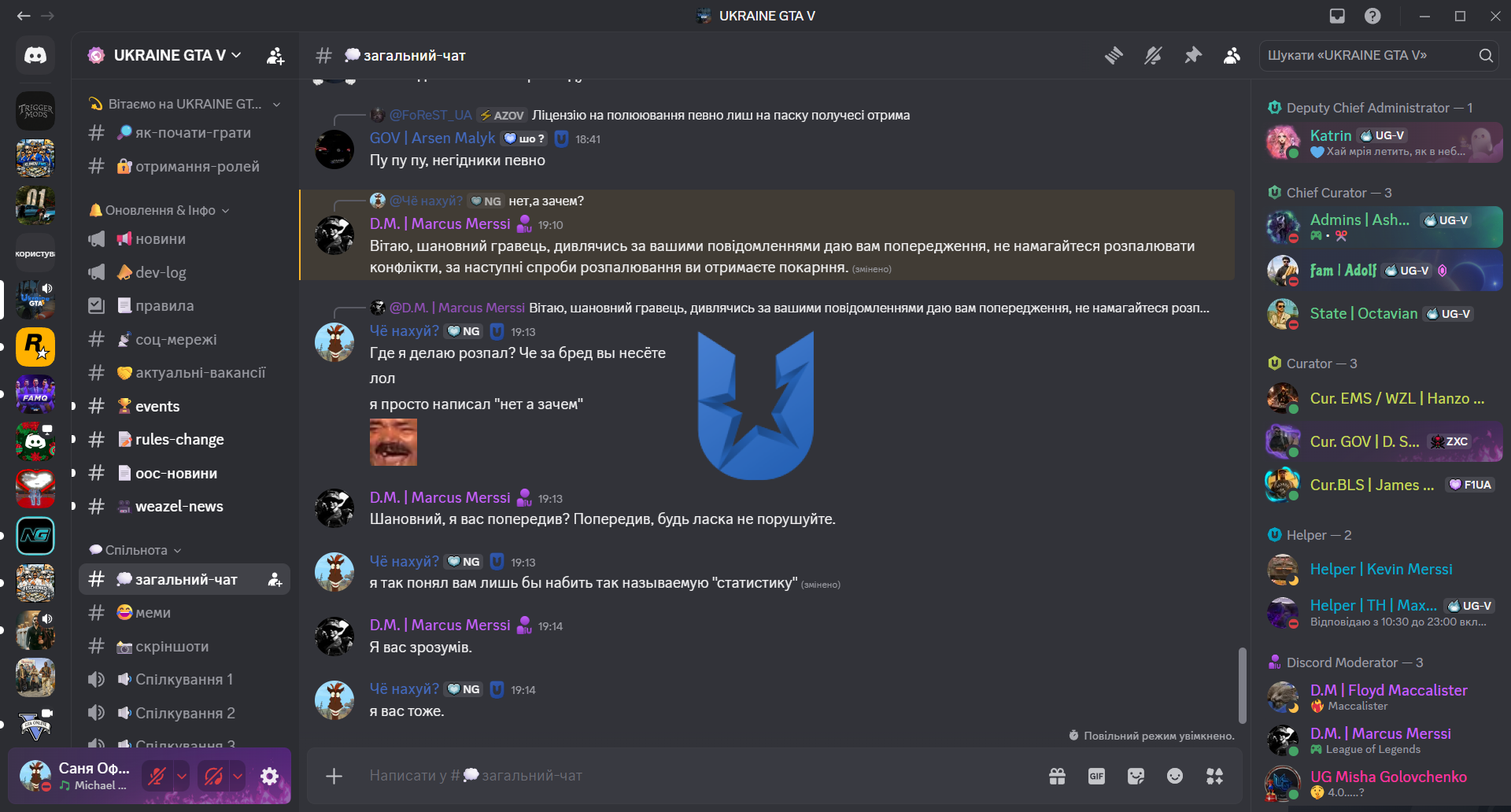Open audio output options dropdown
The image size is (1511, 812).
pyautogui.click(x=238, y=777)
